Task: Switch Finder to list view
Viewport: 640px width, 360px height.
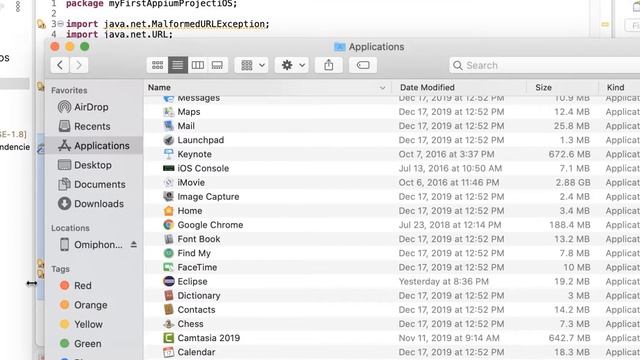Action: (178, 65)
